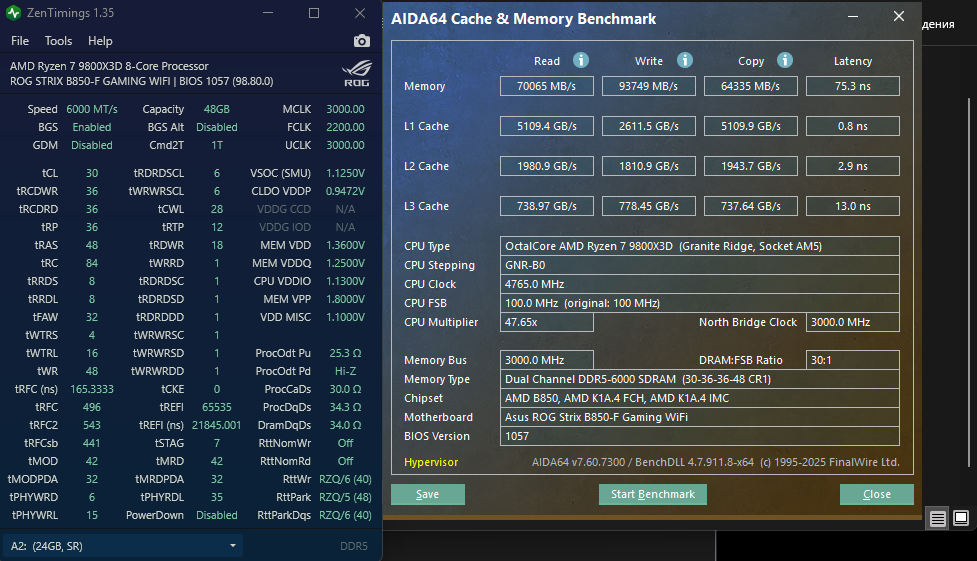Click the Memory Type DDR5-6000 field
The height and width of the screenshot is (561, 977).
[x=700, y=379]
